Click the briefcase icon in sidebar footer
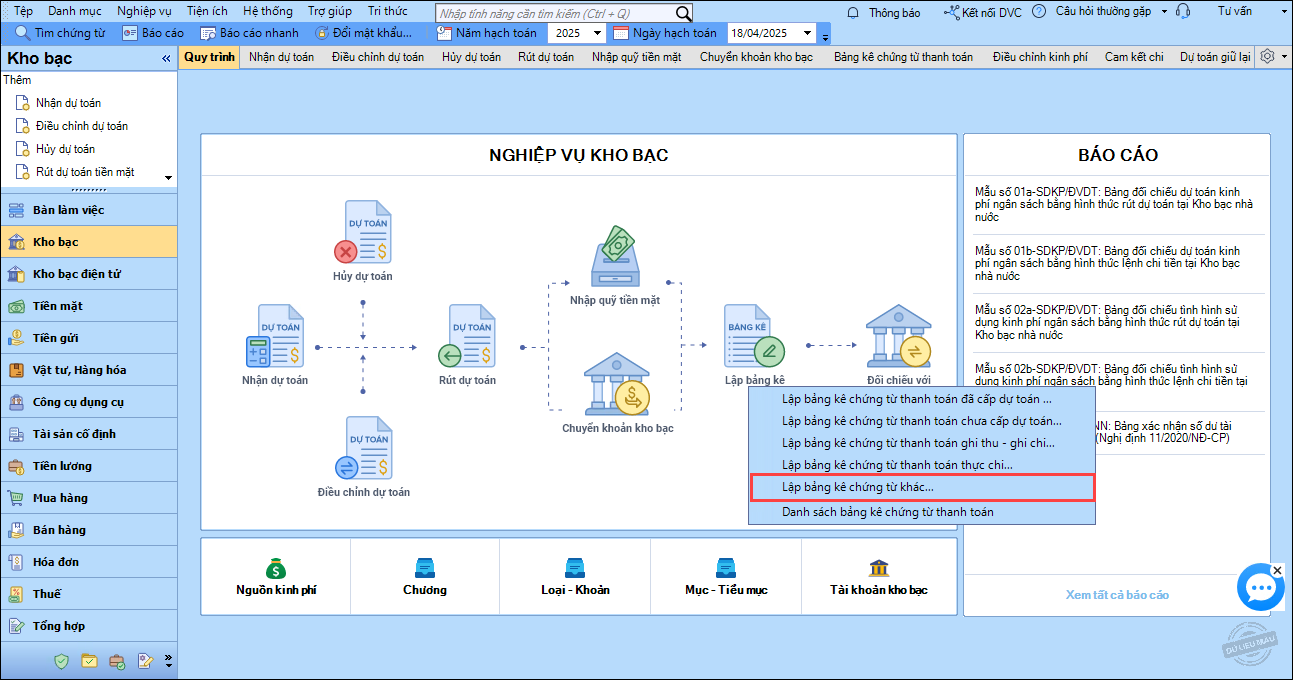1293x680 pixels. click(x=117, y=661)
